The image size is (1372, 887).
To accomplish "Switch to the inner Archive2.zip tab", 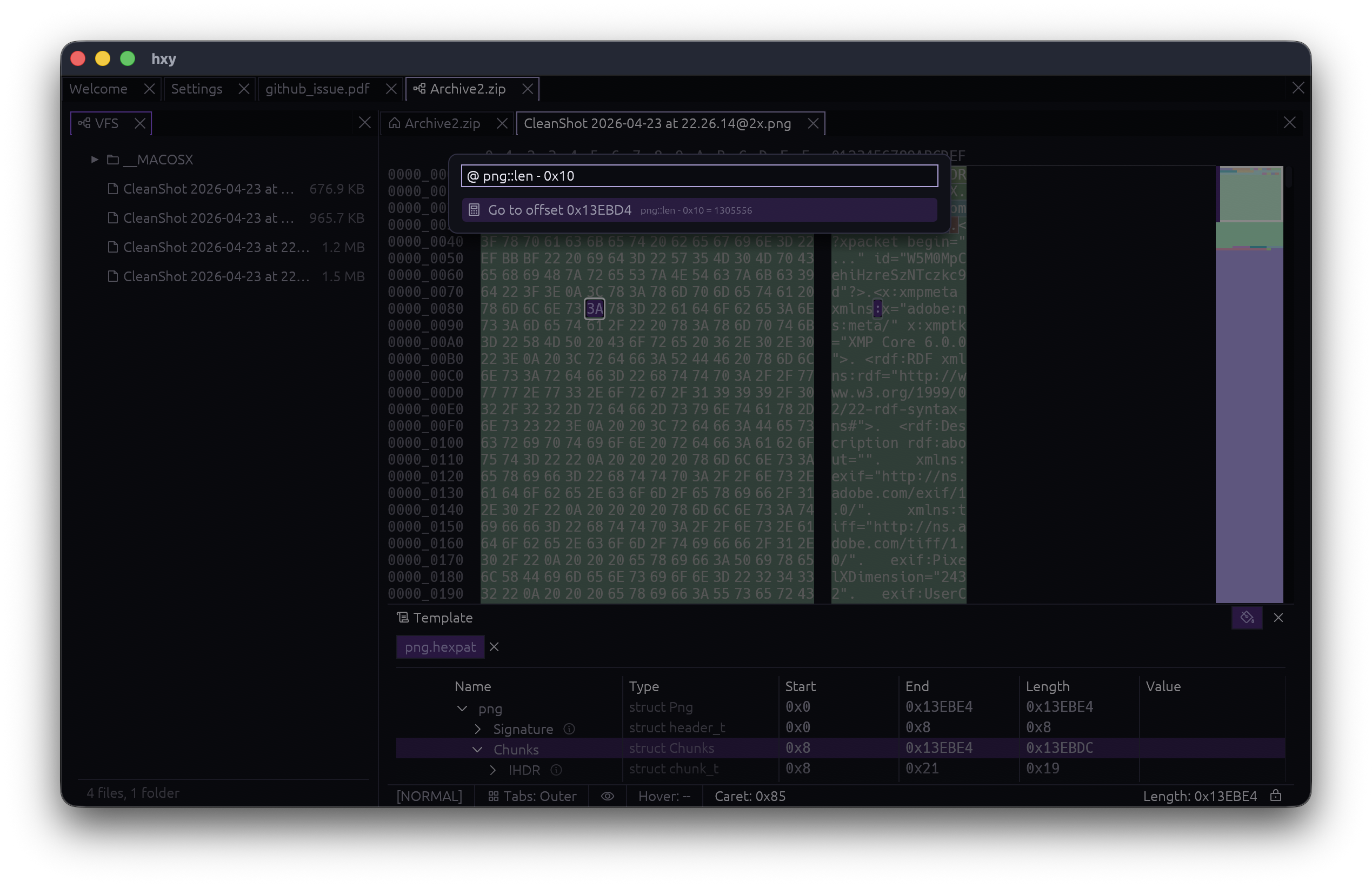I will click(442, 123).
